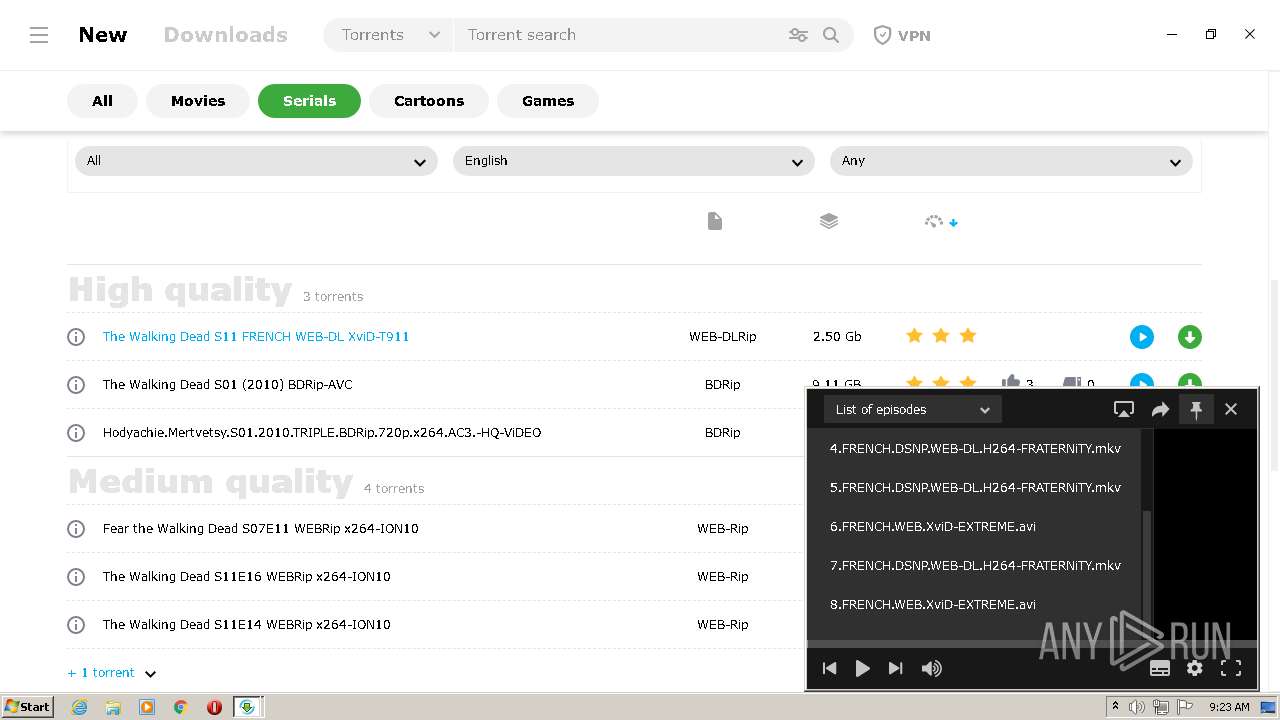
Task: Open The Walking Dead S11E14 WEBRip torrent
Action: [x=247, y=625]
